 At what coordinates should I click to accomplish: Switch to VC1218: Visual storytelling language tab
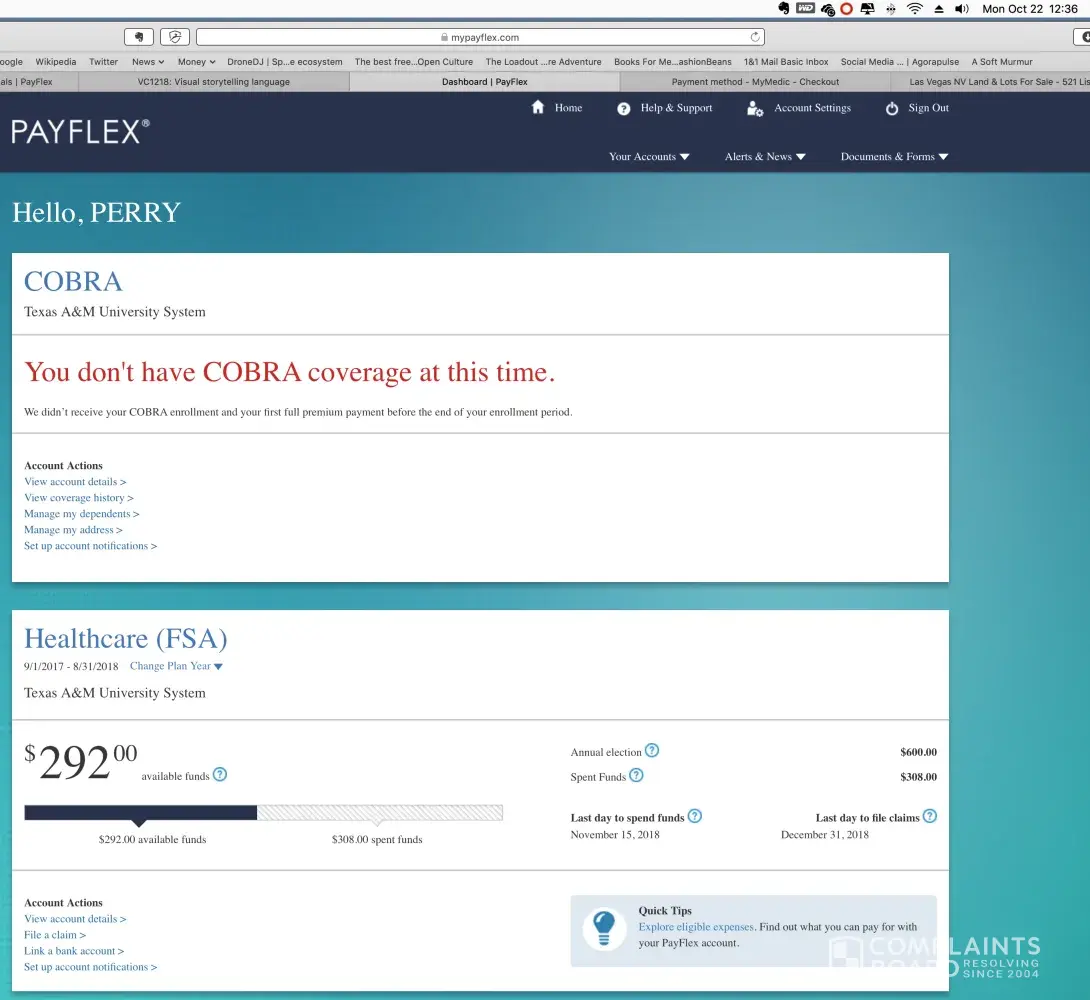click(214, 82)
